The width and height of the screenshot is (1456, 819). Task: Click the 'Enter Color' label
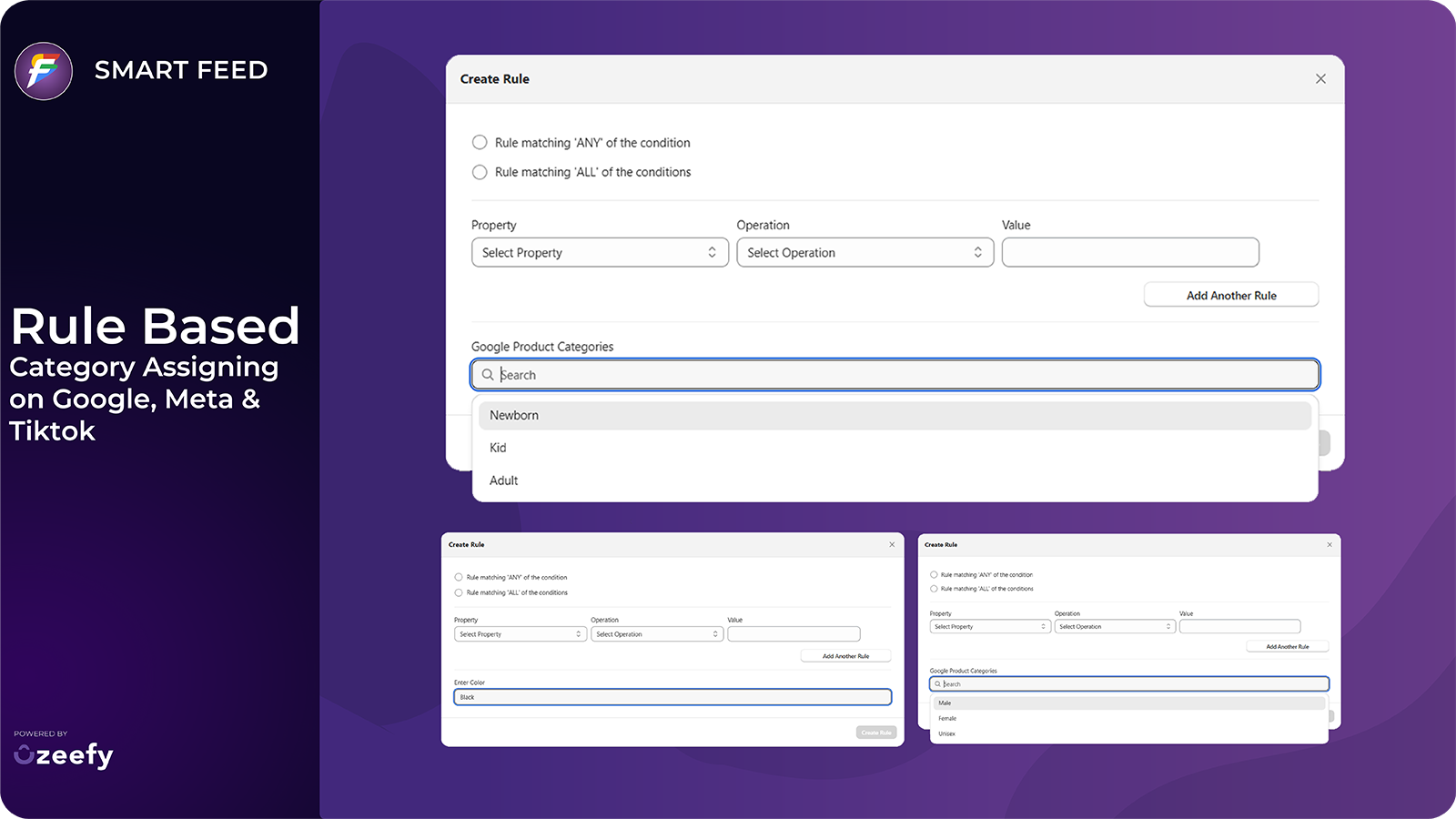470,682
